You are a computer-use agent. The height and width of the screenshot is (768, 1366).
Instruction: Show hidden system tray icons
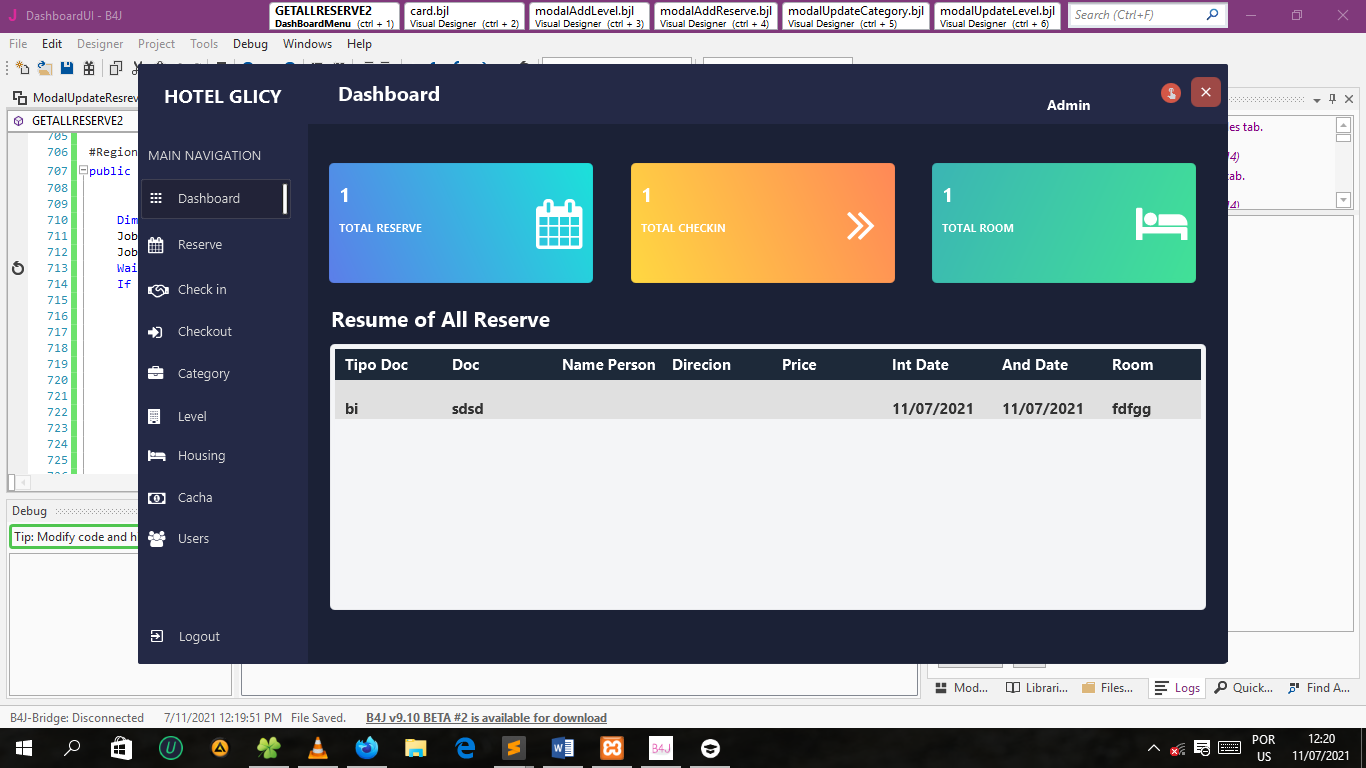1154,748
